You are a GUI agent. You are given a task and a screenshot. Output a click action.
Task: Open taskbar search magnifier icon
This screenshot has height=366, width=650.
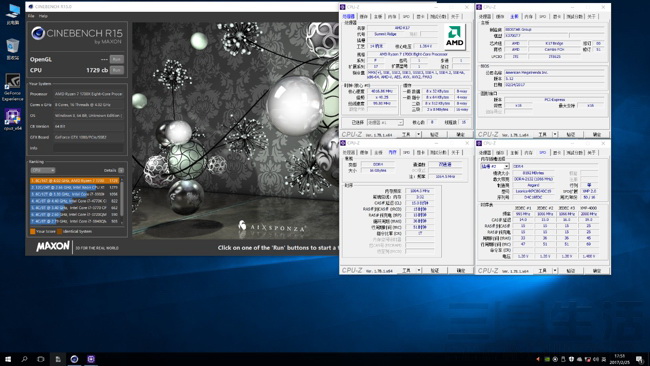(x=24, y=359)
